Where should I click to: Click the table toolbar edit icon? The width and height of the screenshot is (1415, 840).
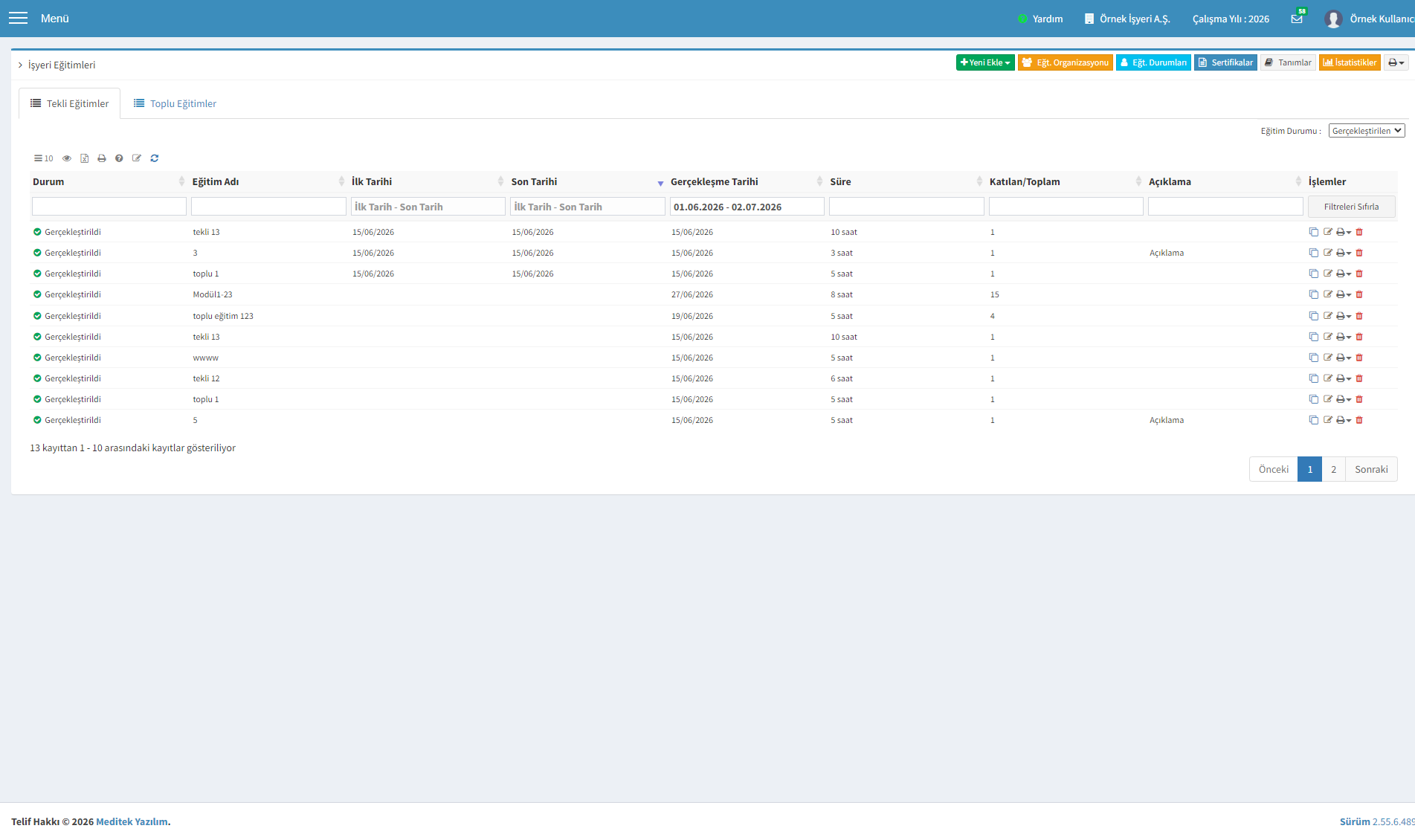pos(137,158)
